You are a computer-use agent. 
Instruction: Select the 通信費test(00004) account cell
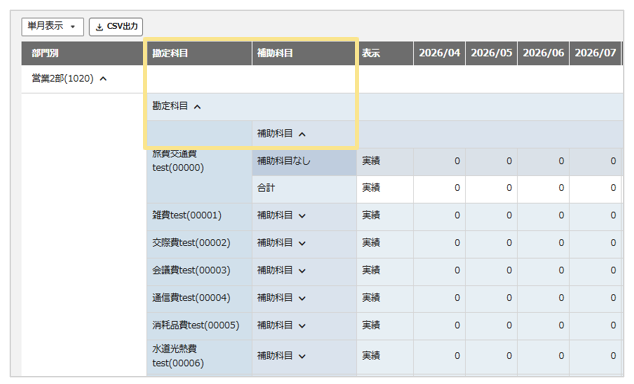point(200,298)
